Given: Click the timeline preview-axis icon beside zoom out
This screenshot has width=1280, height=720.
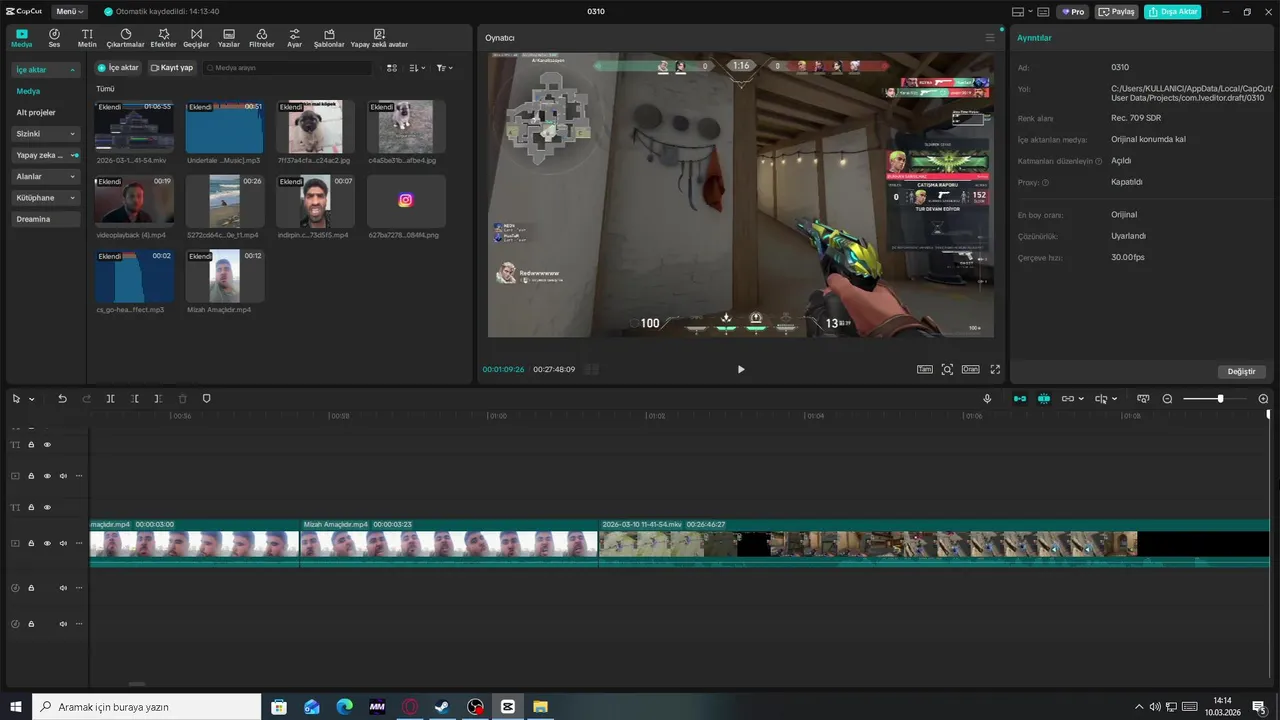Looking at the screenshot, I should pyautogui.click(x=1143, y=399).
